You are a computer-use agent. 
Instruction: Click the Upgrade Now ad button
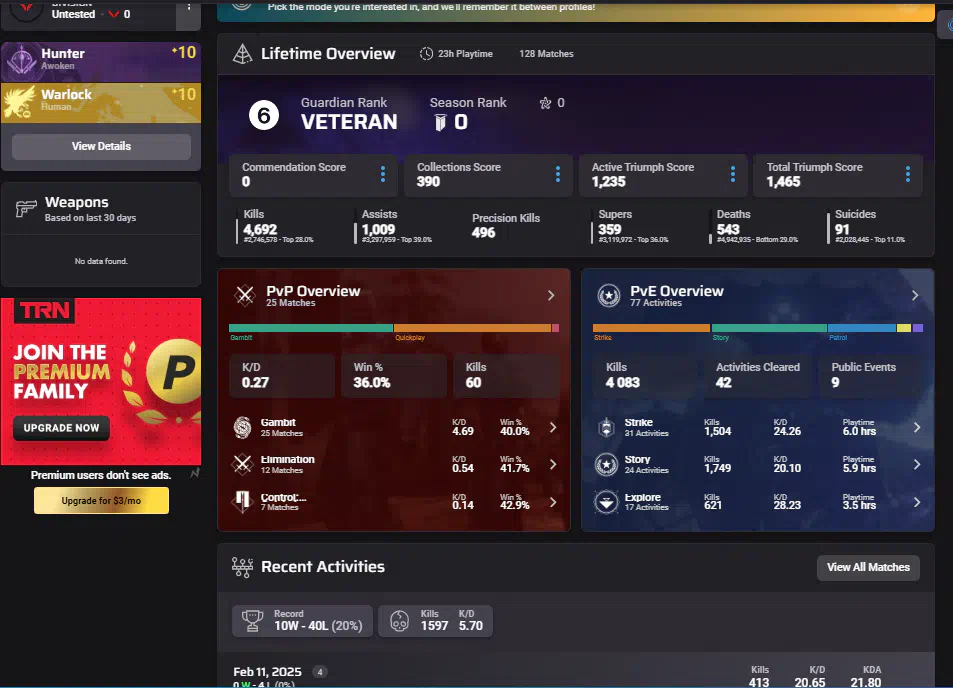[61, 428]
